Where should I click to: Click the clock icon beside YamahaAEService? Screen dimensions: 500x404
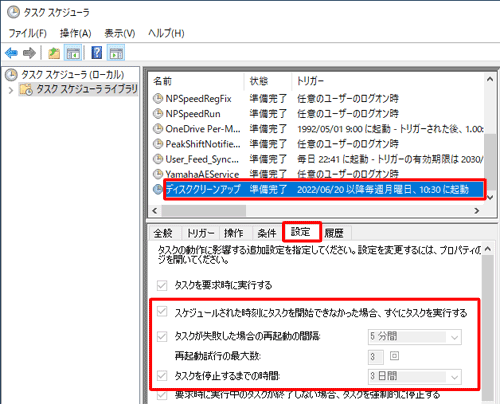pos(158,174)
